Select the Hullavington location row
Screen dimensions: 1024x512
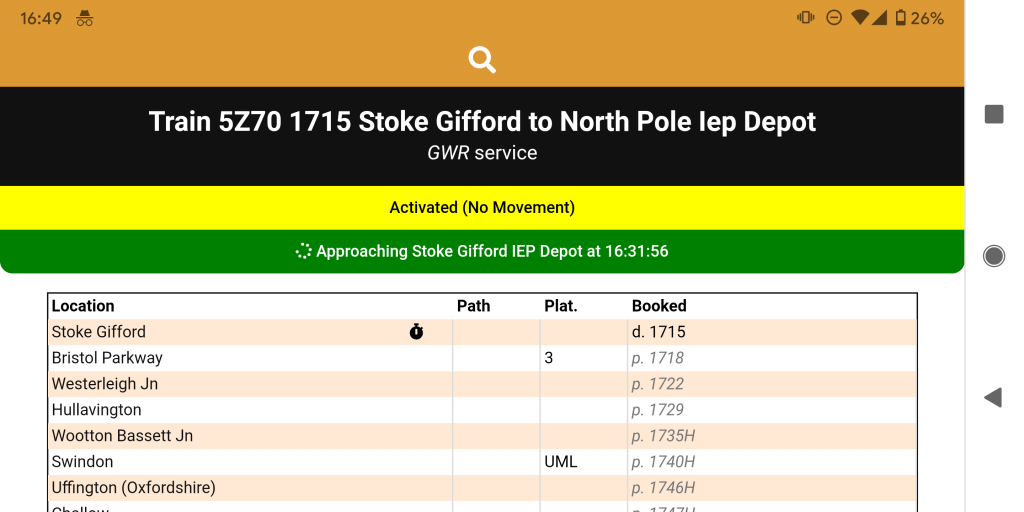pyautogui.click(x=483, y=410)
